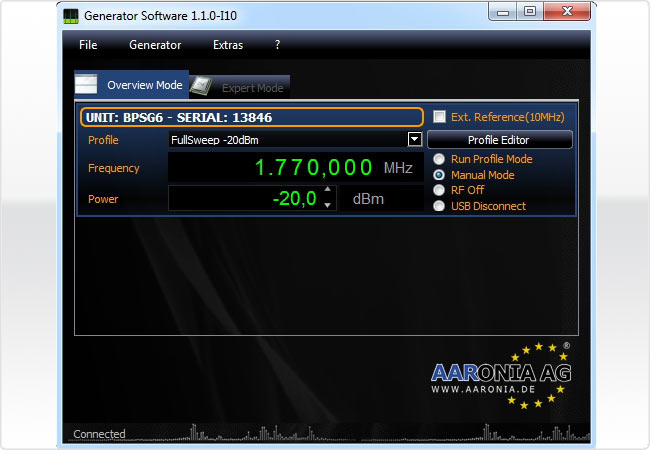Viewport: 650px width, 450px height.
Task: Click the Overview Mode tab icon
Action: [x=89, y=85]
